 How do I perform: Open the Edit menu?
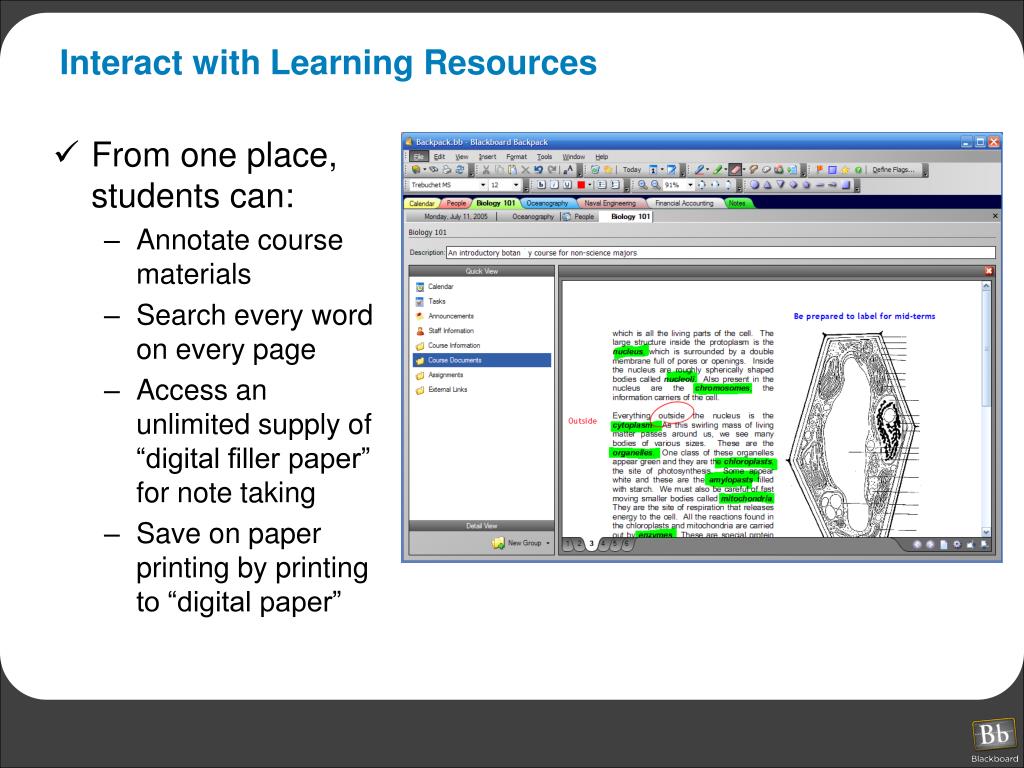(x=440, y=157)
